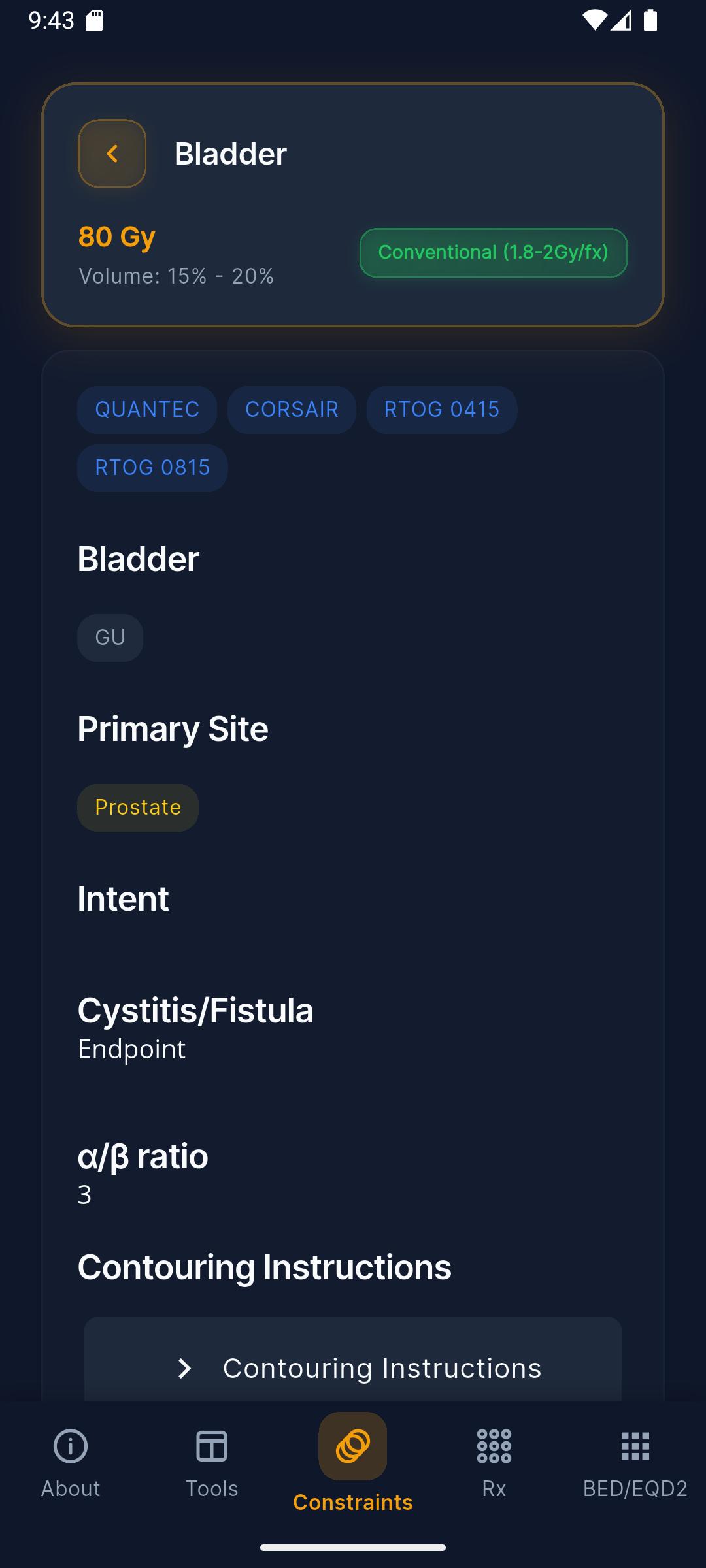The image size is (706, 1568).
Task: Tap the Conventional (1.8-2Gy/fx) badge
Action: [494, 253]
